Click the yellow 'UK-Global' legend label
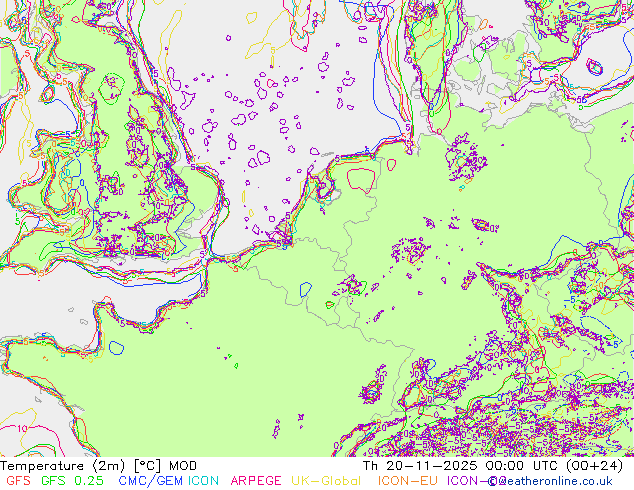Image resolution: width=634 pixels, height=490 pixels. tap(326, 481)
